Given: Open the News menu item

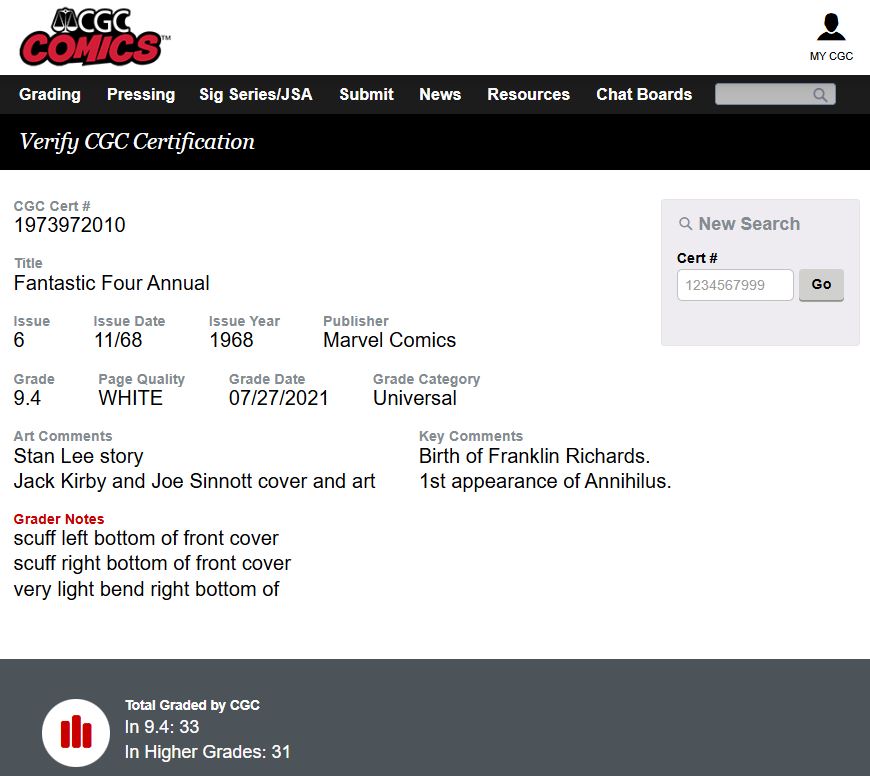Looking at the screenshot, I should (440, 94).
